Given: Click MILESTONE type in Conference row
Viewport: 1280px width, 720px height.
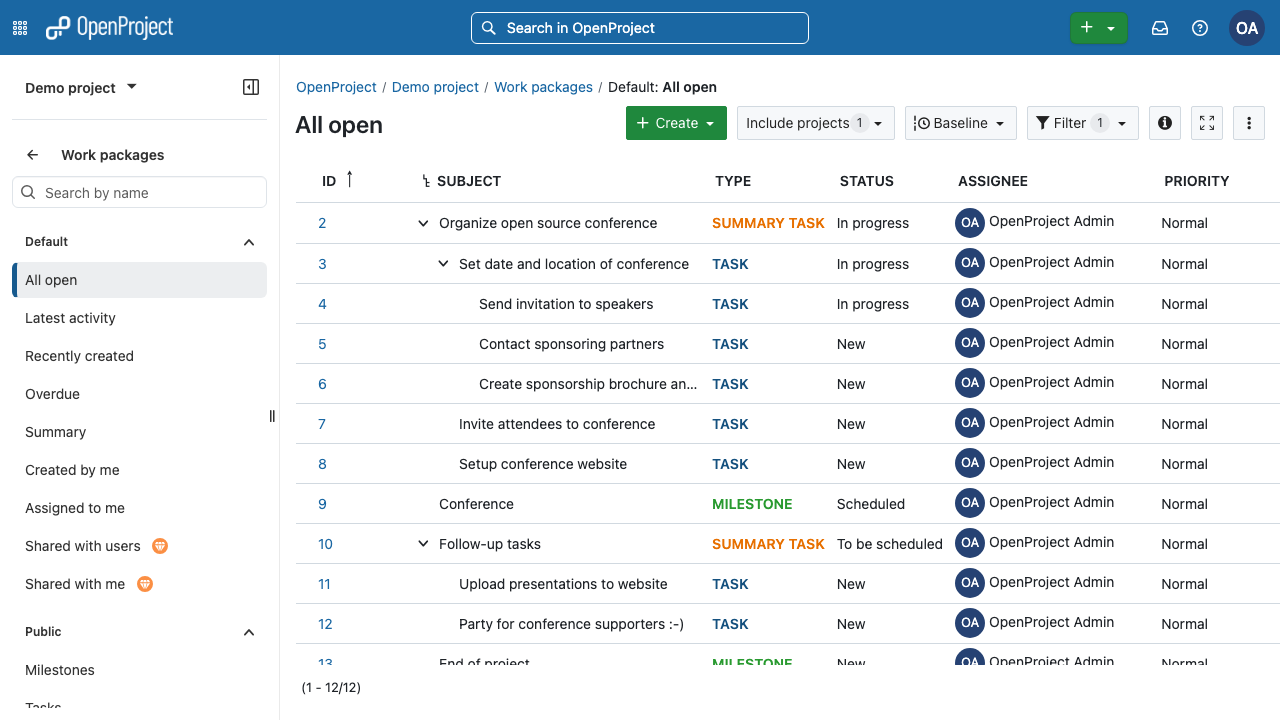Looking at the screenshot, I should [752, 504].
